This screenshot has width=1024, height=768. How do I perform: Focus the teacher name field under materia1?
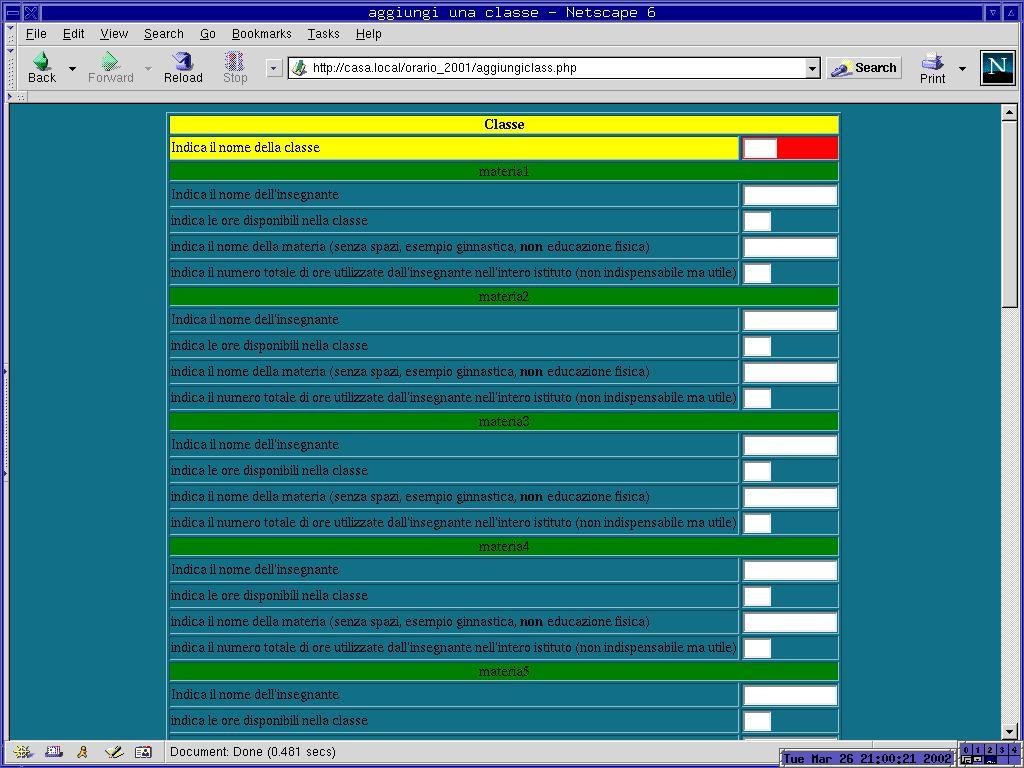[x=789, y=195]
